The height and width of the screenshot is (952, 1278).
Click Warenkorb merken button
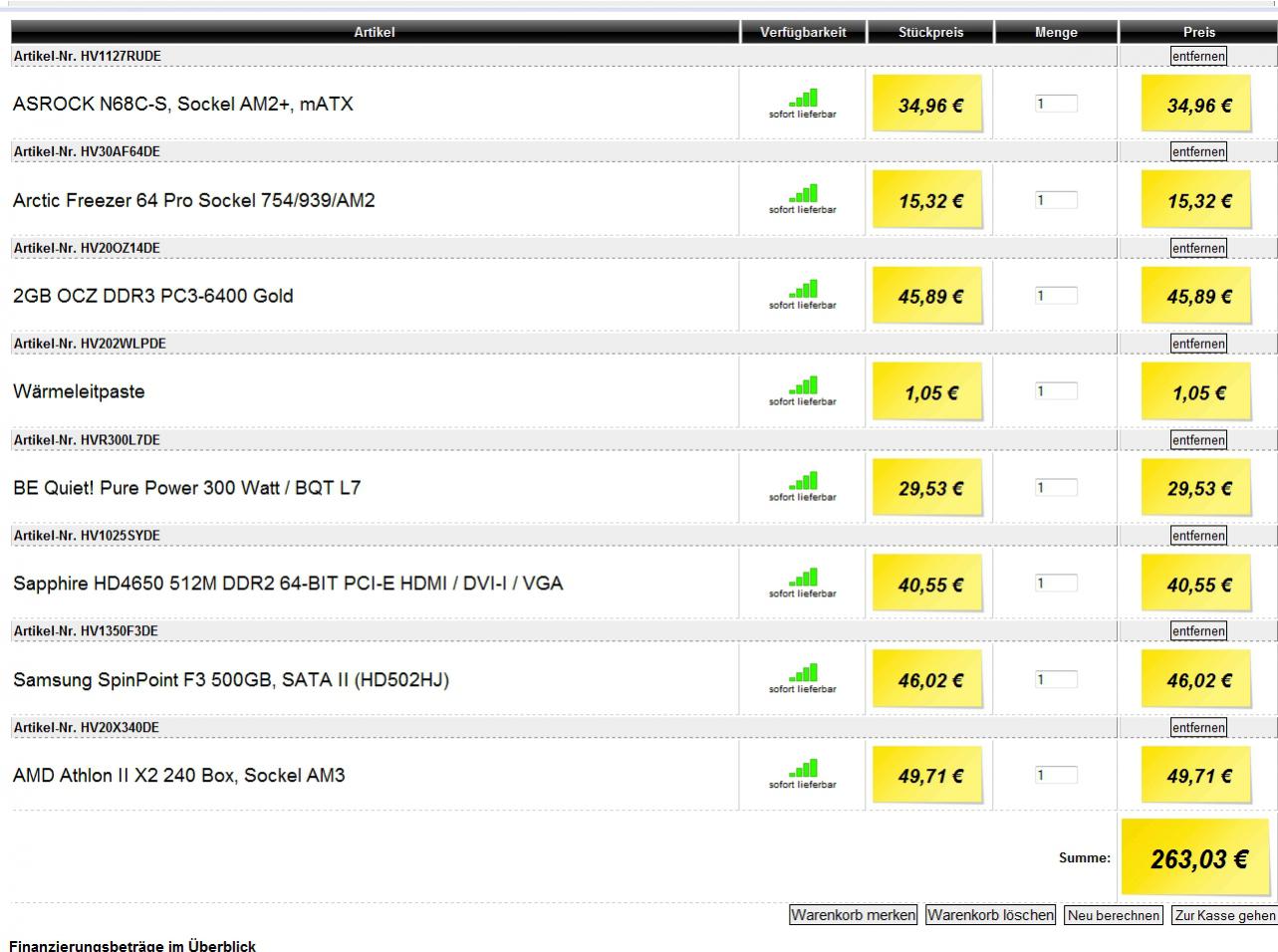[854, 915]
